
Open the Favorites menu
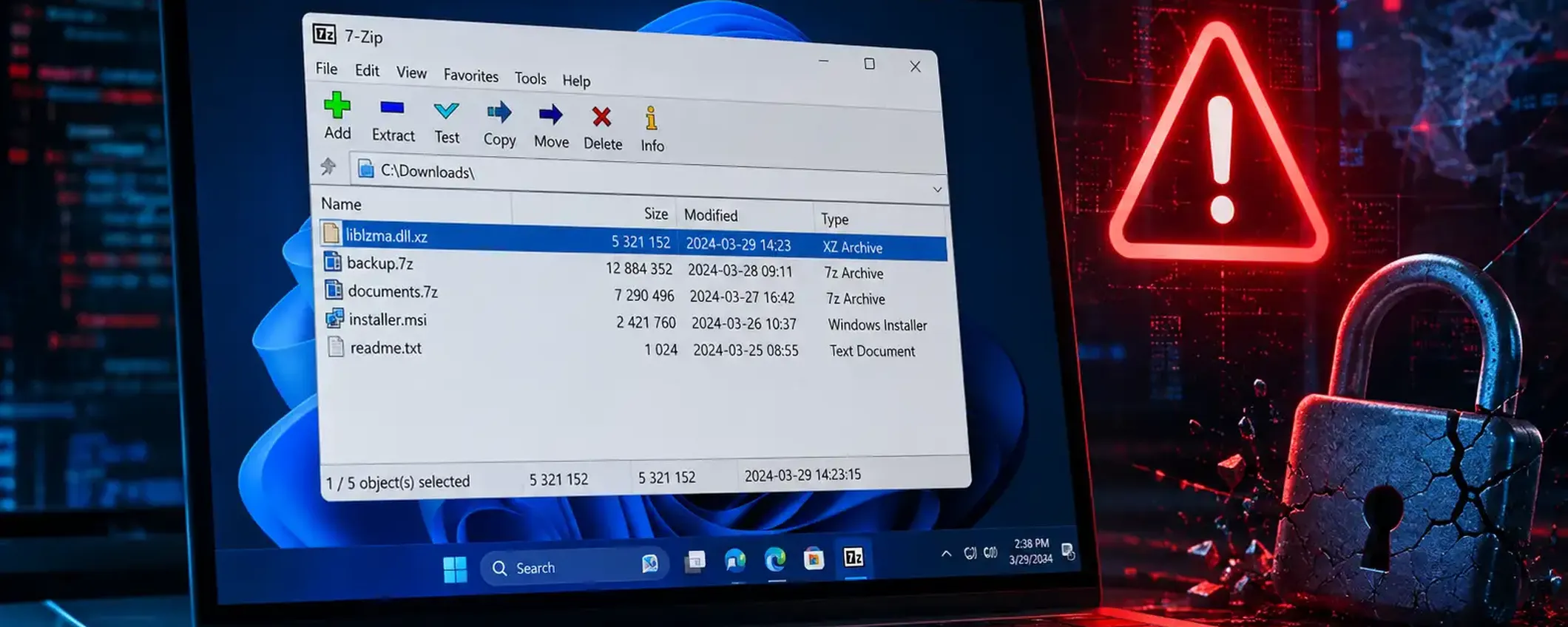click(471, 75)
